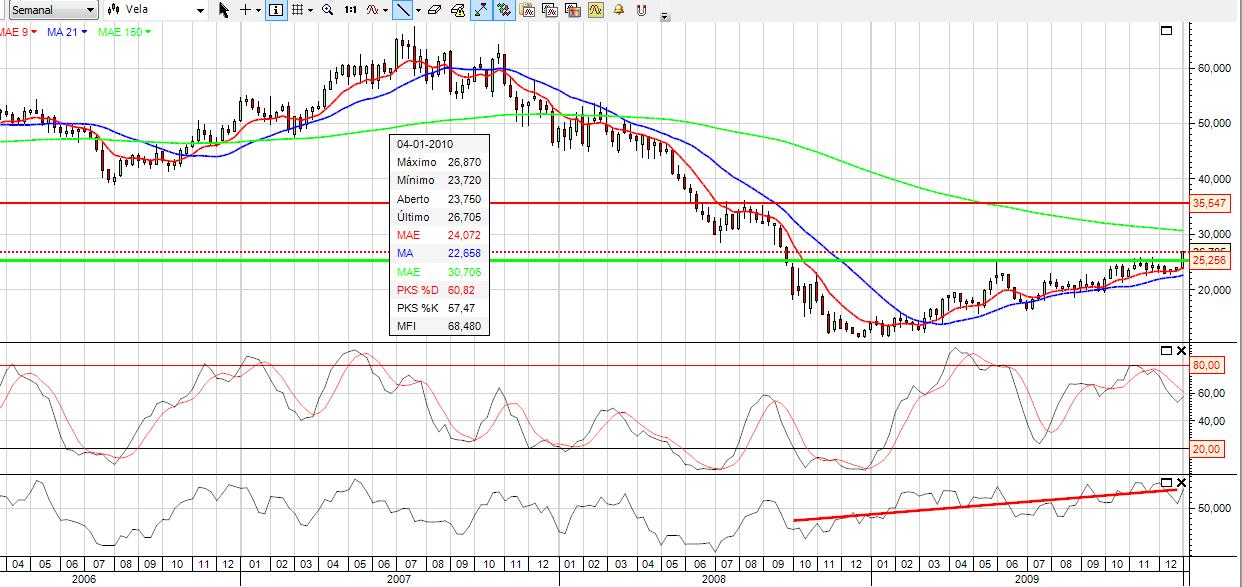Click the Máximo row in data box

pos(440,162)
